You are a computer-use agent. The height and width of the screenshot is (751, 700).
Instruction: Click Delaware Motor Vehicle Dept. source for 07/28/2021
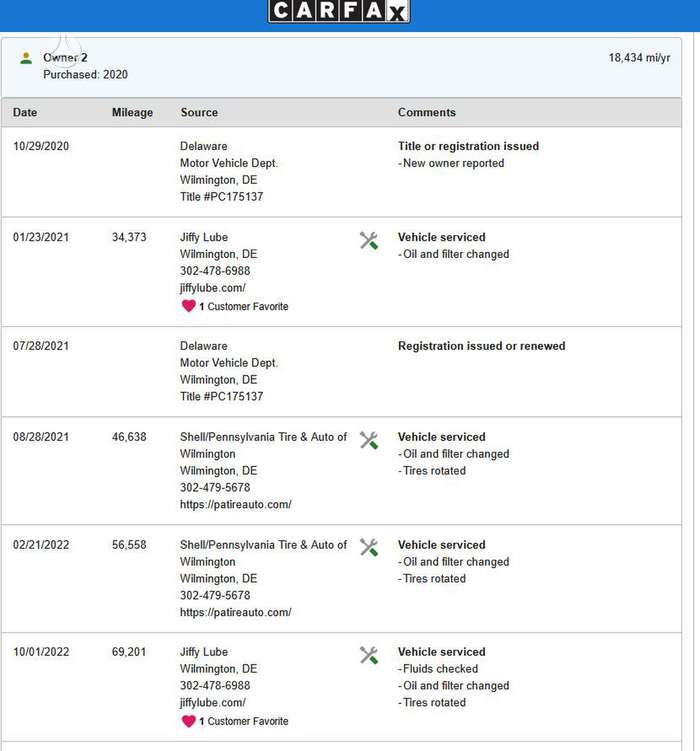click(229, 354)
